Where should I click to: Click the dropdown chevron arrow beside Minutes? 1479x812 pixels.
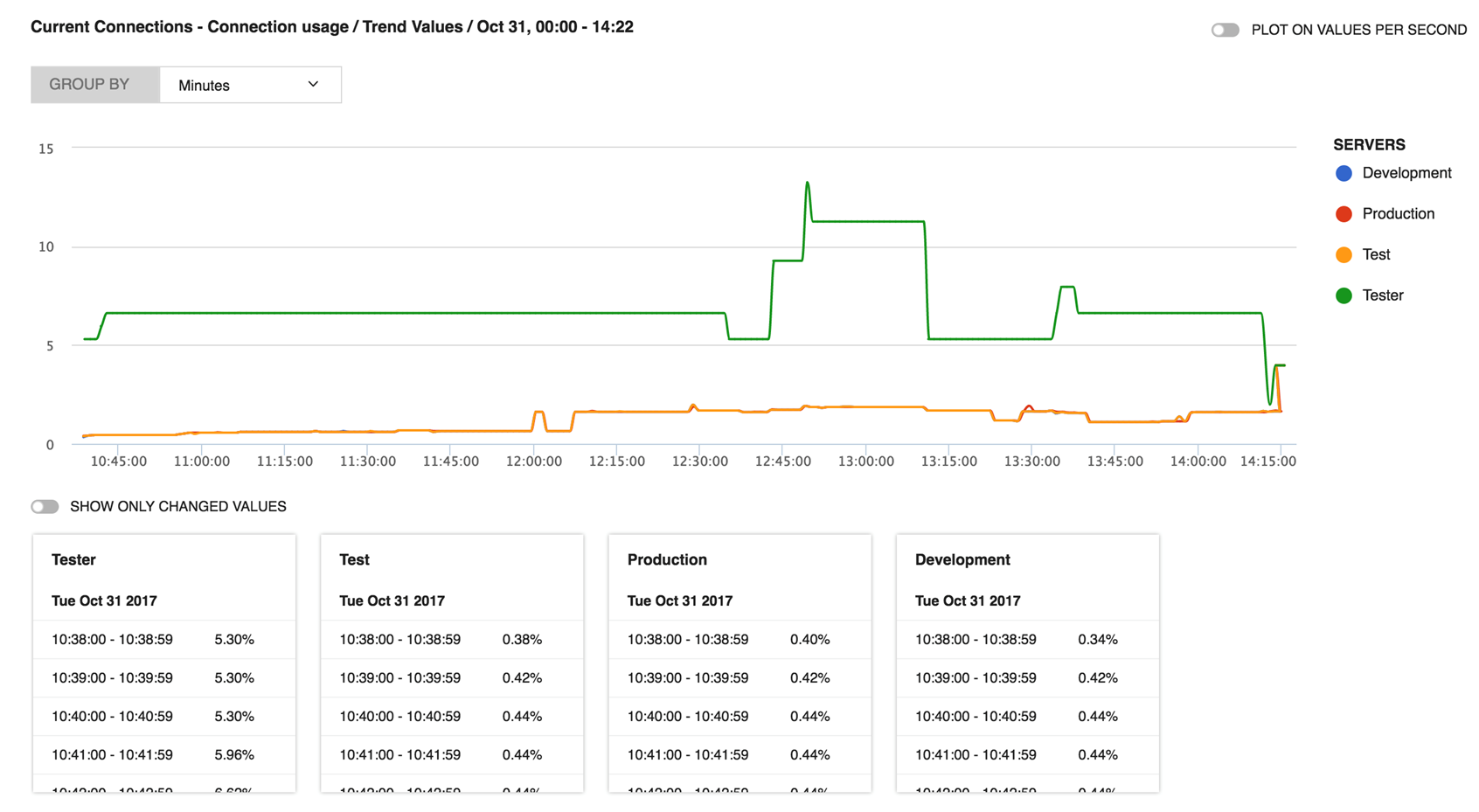point(313,85)
